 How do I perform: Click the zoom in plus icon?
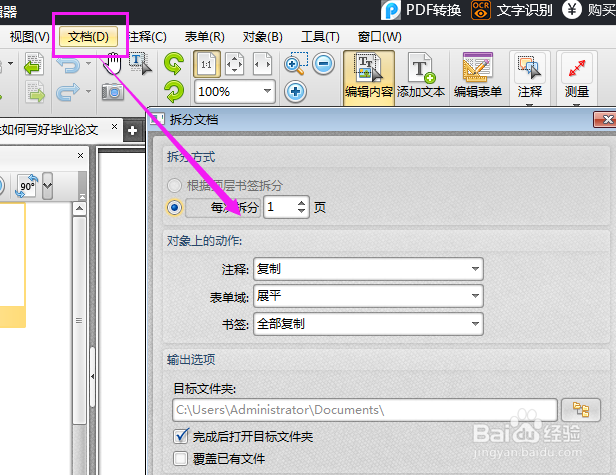tap(295, 92)
